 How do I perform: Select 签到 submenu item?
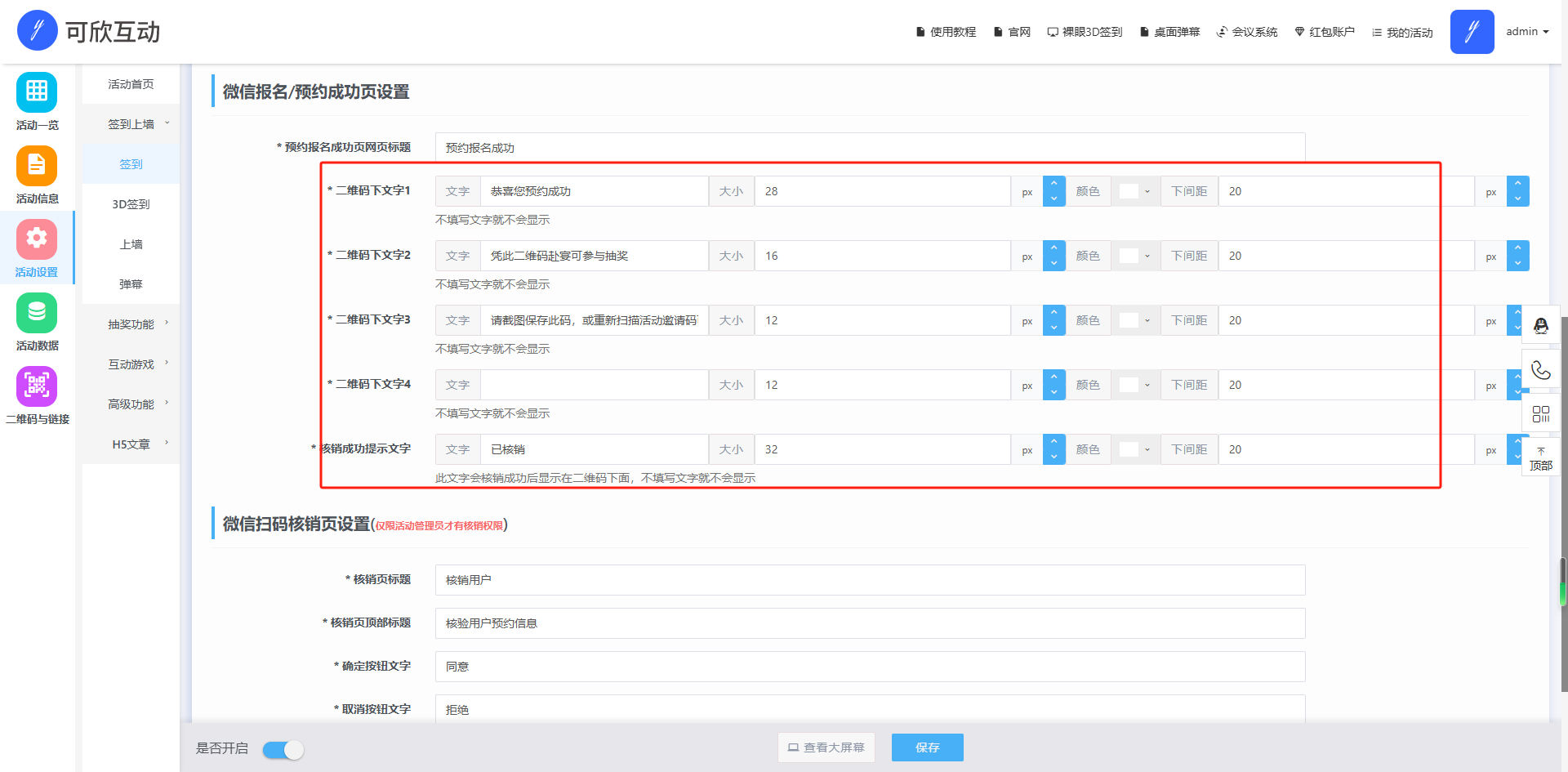click(131, 164)
